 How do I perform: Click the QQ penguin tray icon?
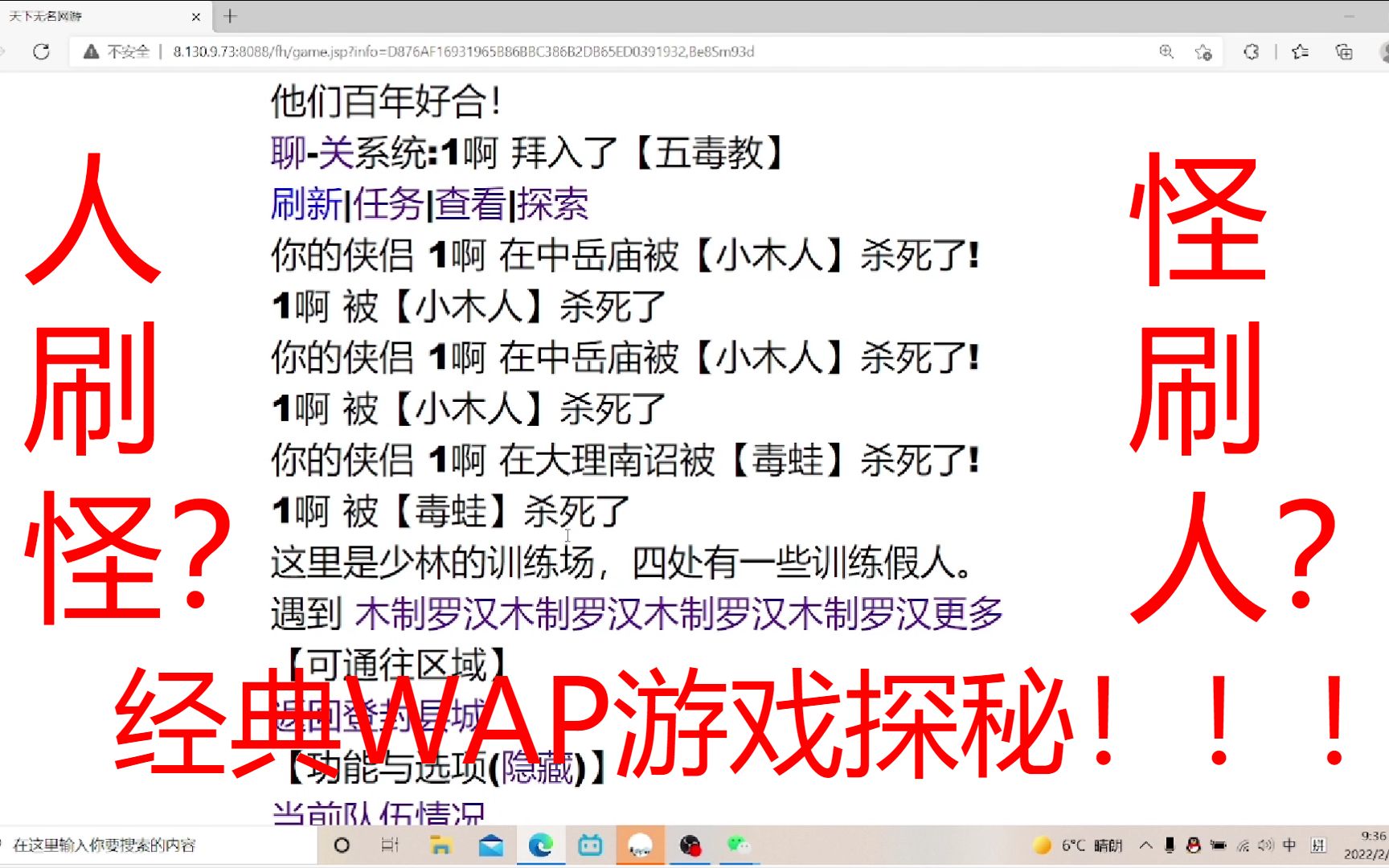click(1194, 845)
